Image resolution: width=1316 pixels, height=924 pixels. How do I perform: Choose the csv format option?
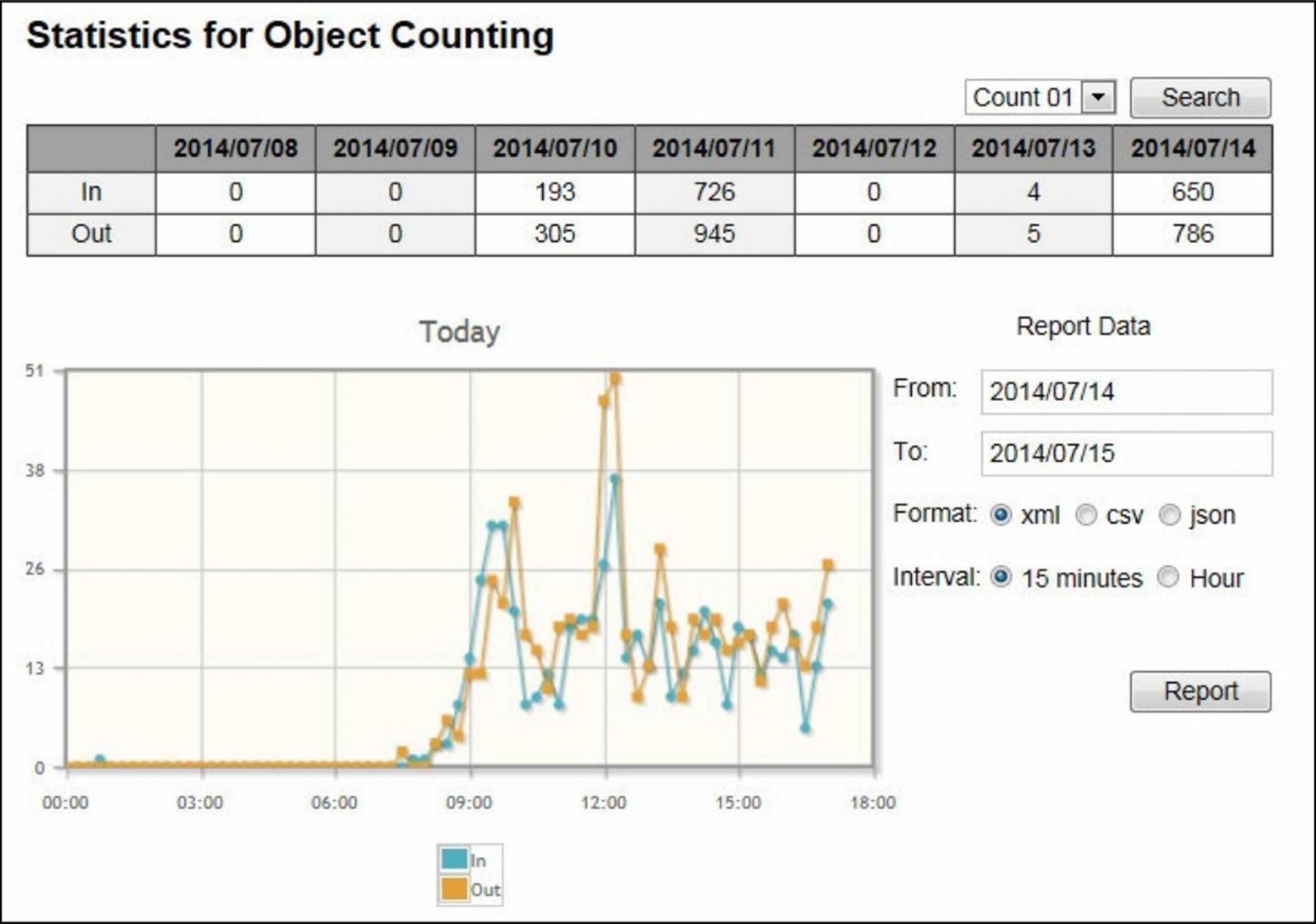tap(1087, 515)
